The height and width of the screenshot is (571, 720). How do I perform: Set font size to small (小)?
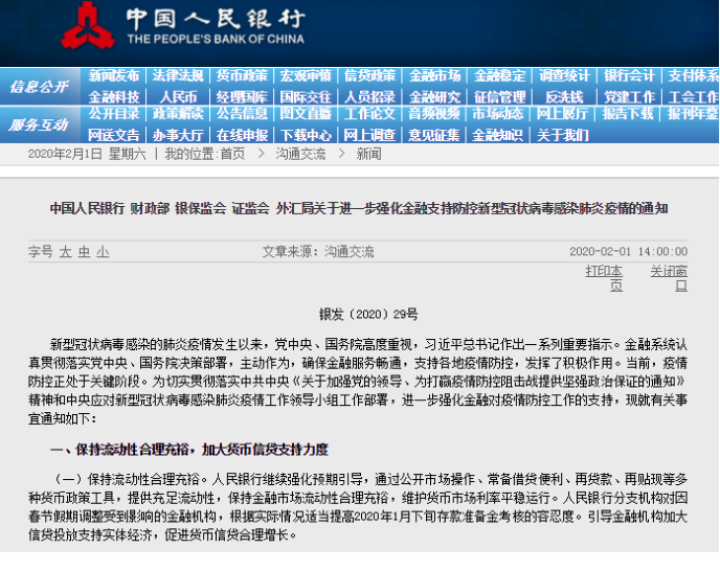[103, 252]
